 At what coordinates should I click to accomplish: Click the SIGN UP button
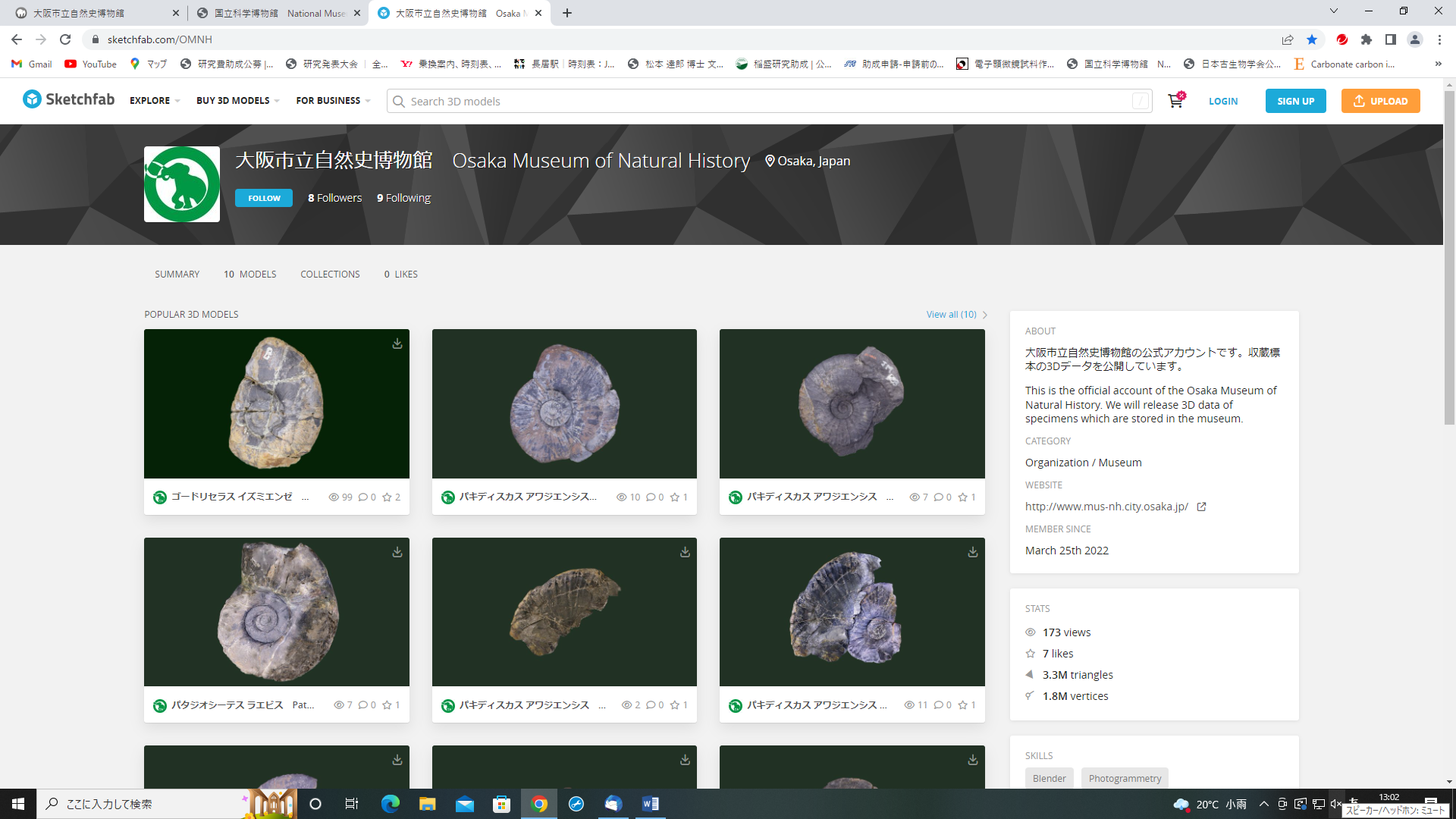pos(1295,101)
